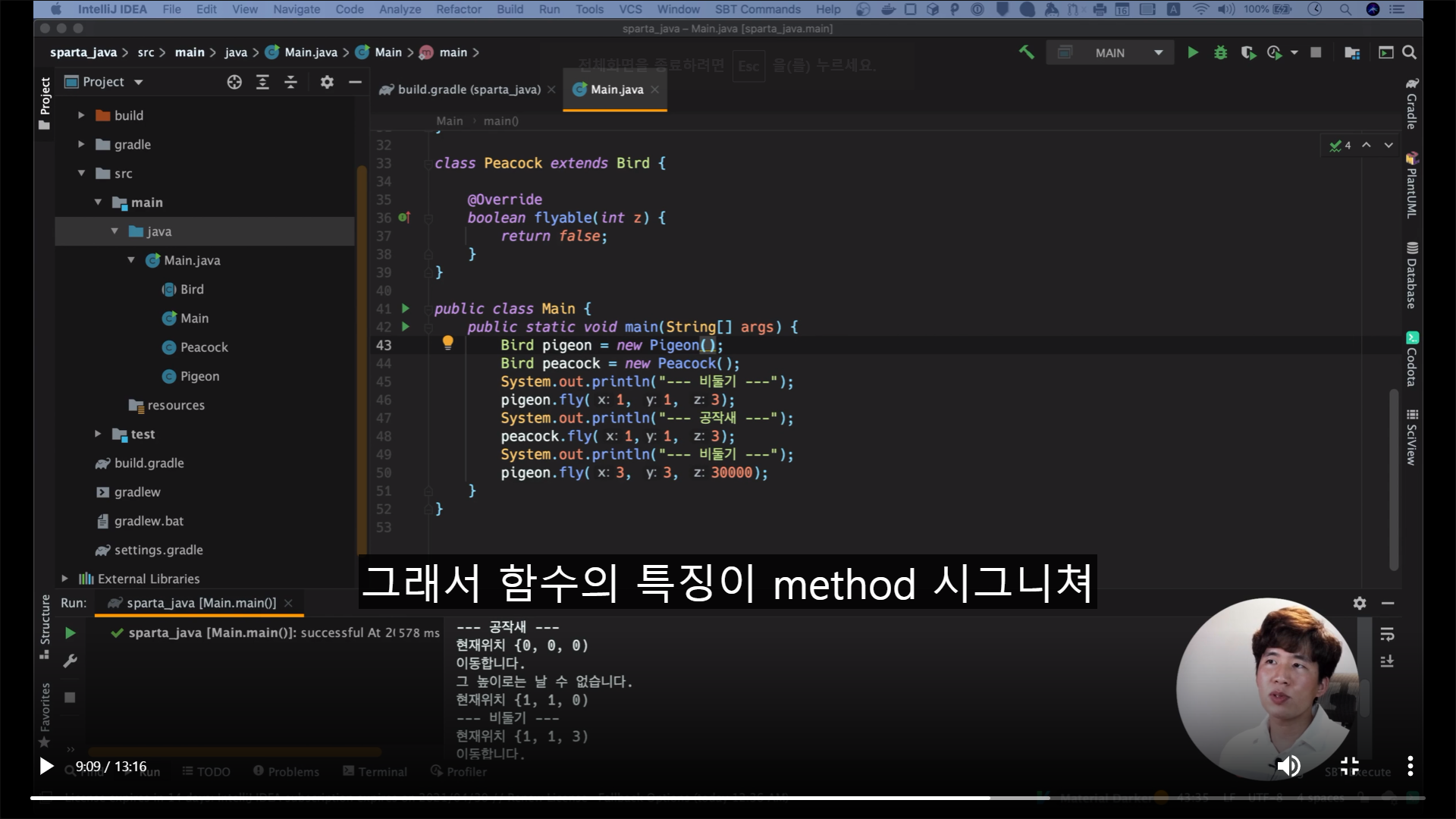Run the MAIN configuration with the green play icon
The width and height of the screenshot is (1456, 819).
click(x=1193, y=52)
